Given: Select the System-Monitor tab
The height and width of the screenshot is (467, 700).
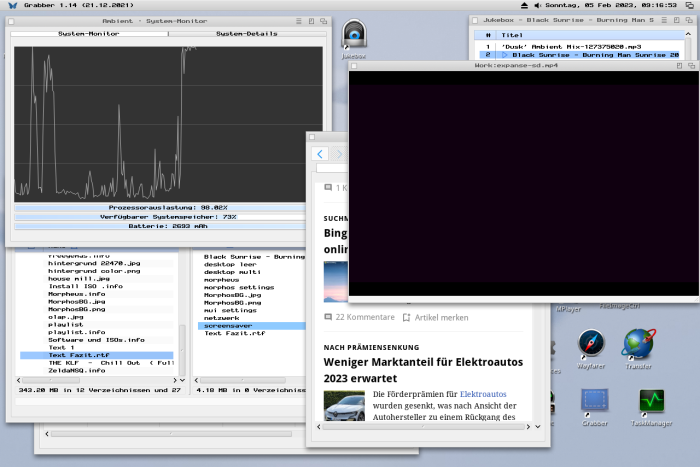Looking at the screenshot, I should (x=89, y=34).
